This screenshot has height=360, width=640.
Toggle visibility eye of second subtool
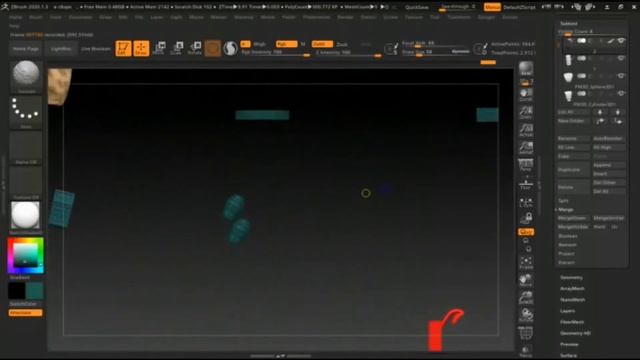[621, 58]
